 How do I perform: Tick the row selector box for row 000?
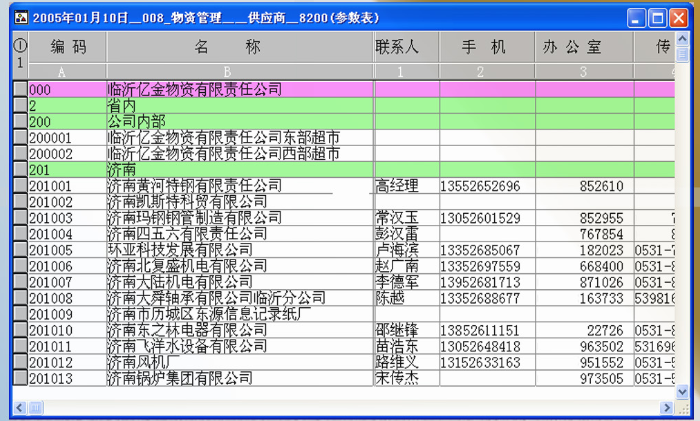pyautogui.click(x=19, y=89)
